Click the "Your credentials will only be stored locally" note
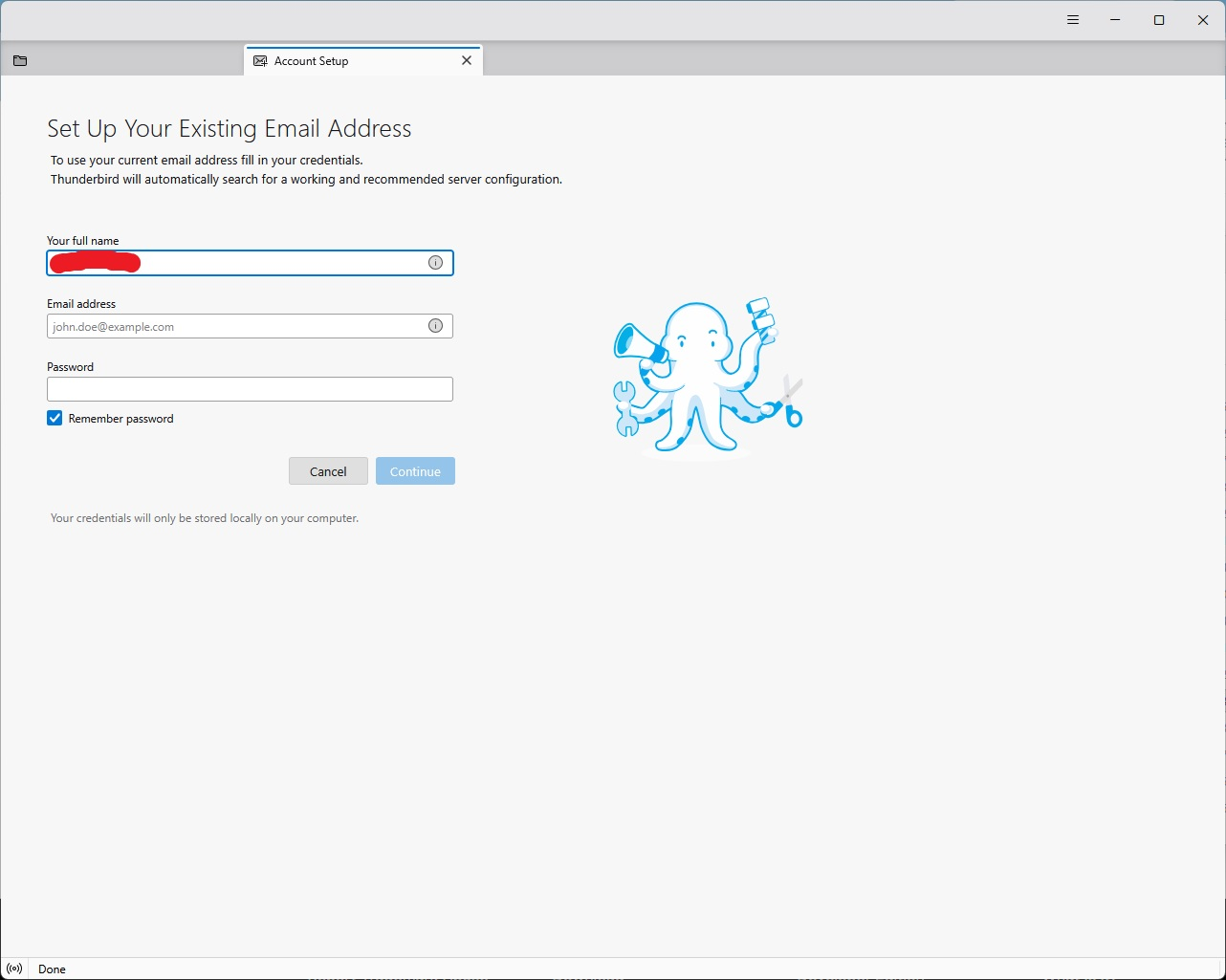Image resolution: width=1226 pixels, height=980 pixels. (x=205, y=518)
